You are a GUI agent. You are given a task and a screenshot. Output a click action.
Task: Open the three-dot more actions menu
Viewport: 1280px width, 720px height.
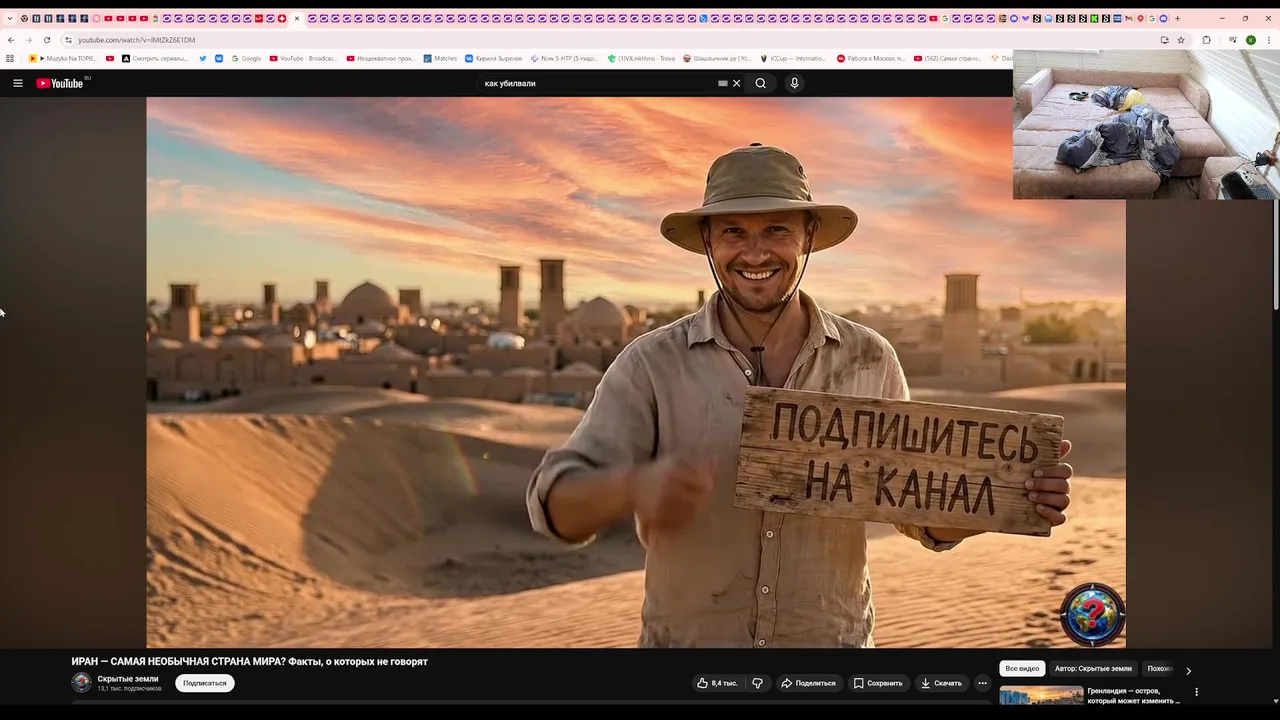pyautogui.click(x=982, y=683)
